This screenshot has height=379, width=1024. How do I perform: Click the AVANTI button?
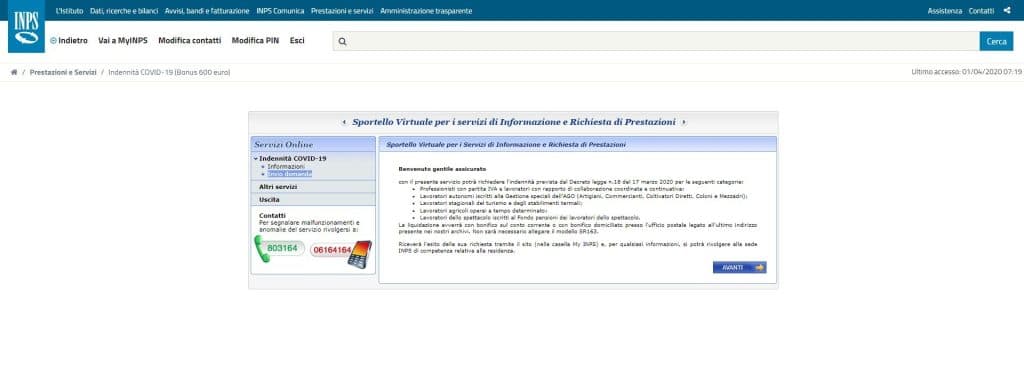(x=739, y=267)
